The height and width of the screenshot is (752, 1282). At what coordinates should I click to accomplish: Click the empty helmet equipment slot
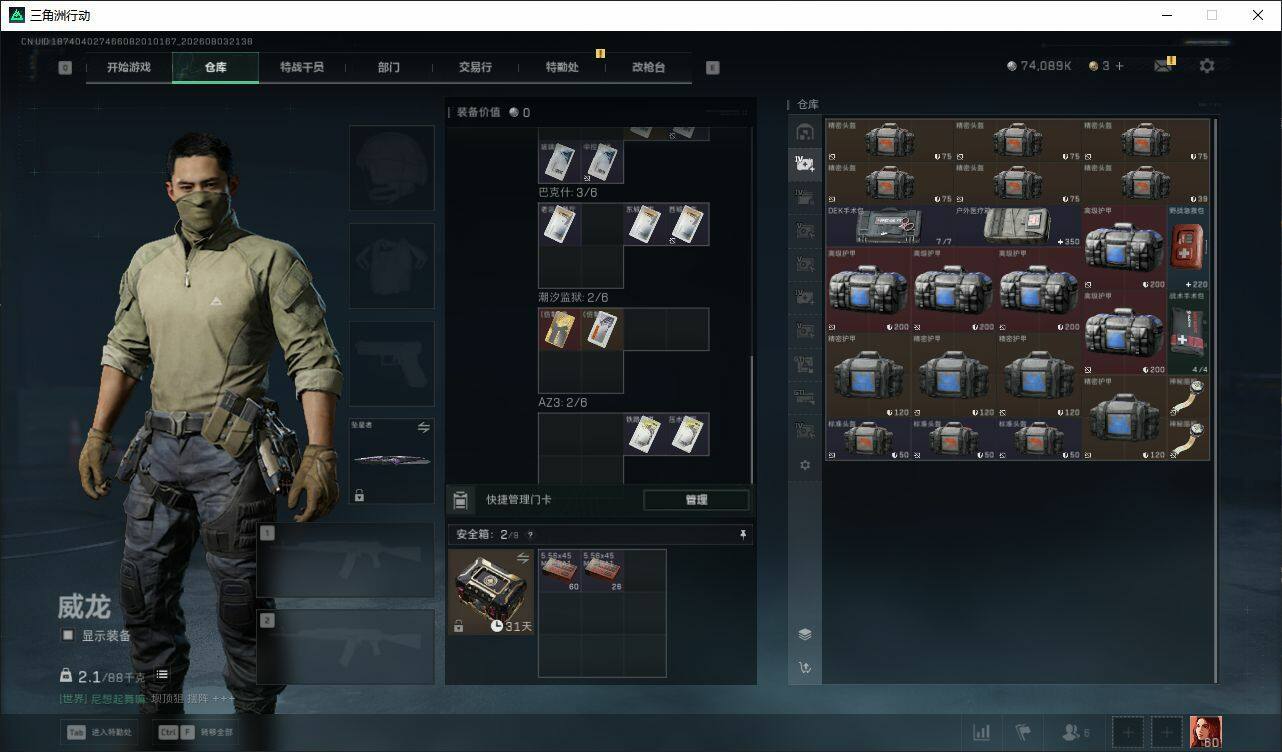(x=391, y=168)
